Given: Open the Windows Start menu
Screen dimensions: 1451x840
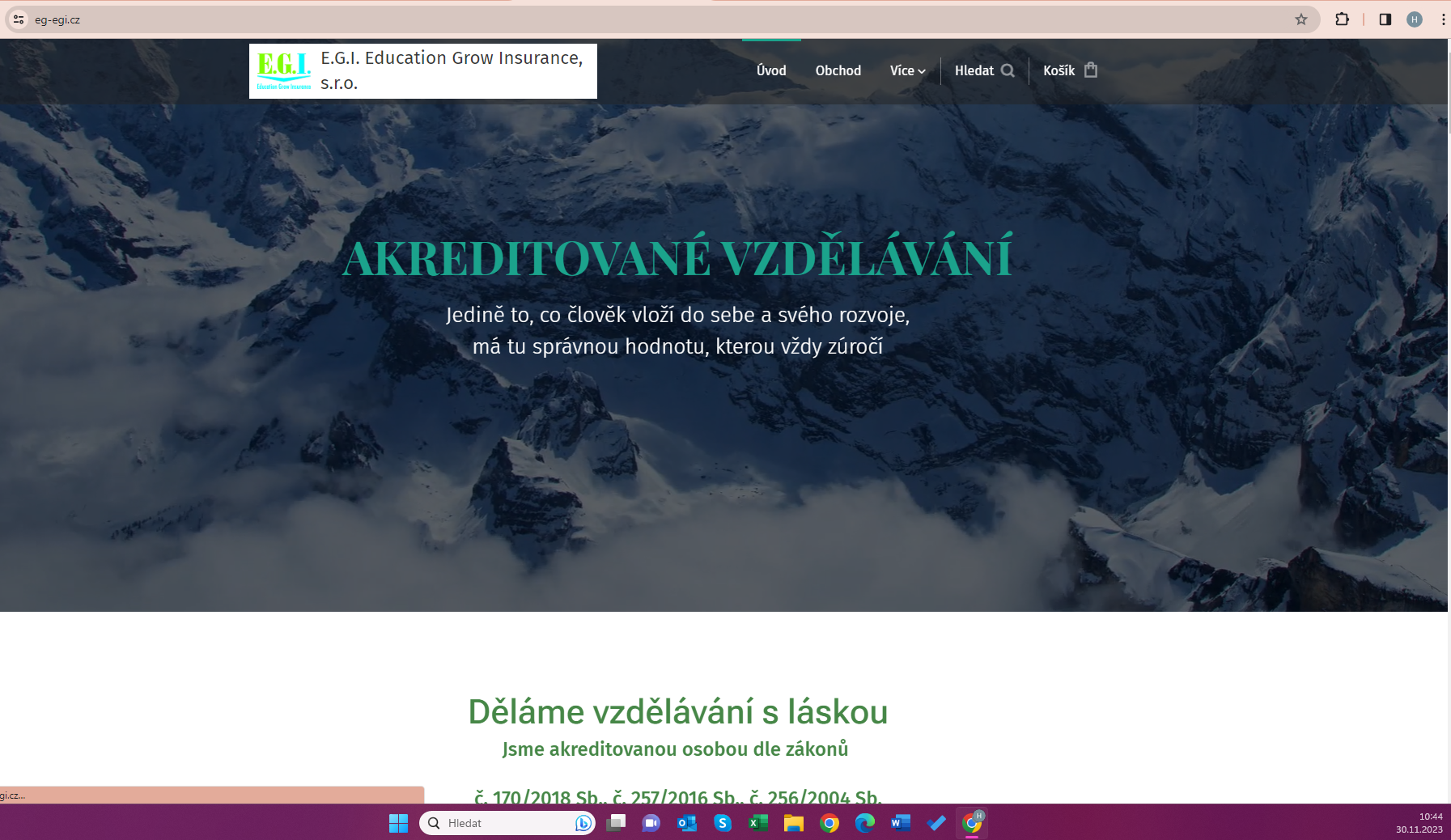Looking at the screenshot, I should point(398,823).
